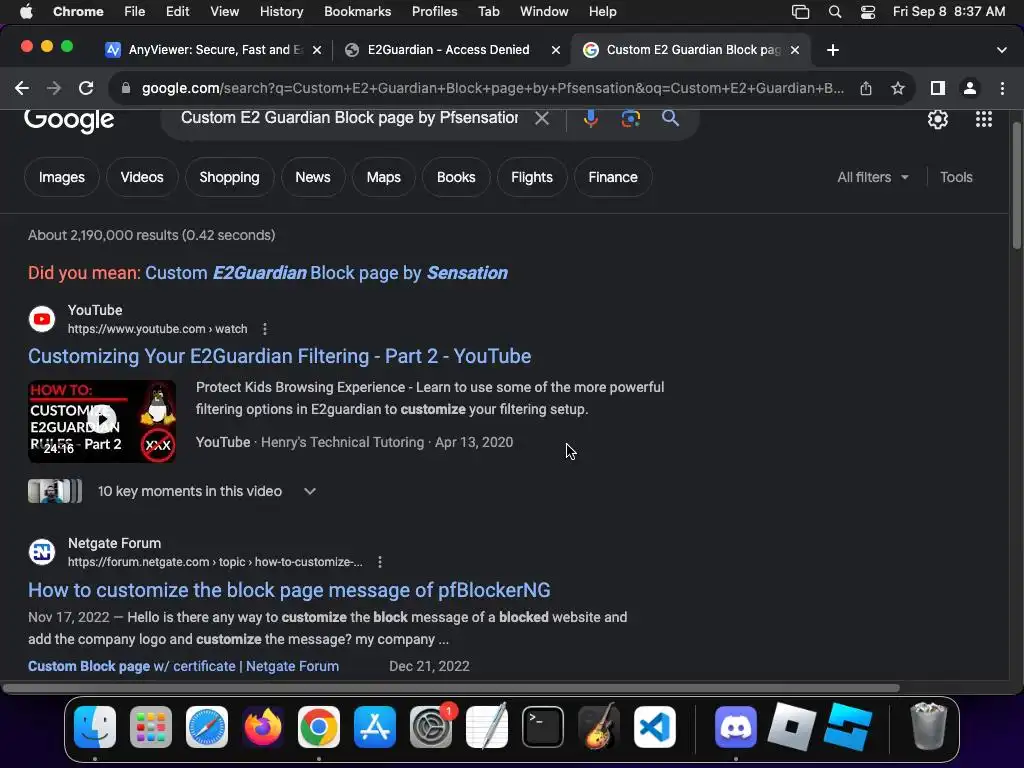Open Chrome three-dot menu

(1002, 88)
